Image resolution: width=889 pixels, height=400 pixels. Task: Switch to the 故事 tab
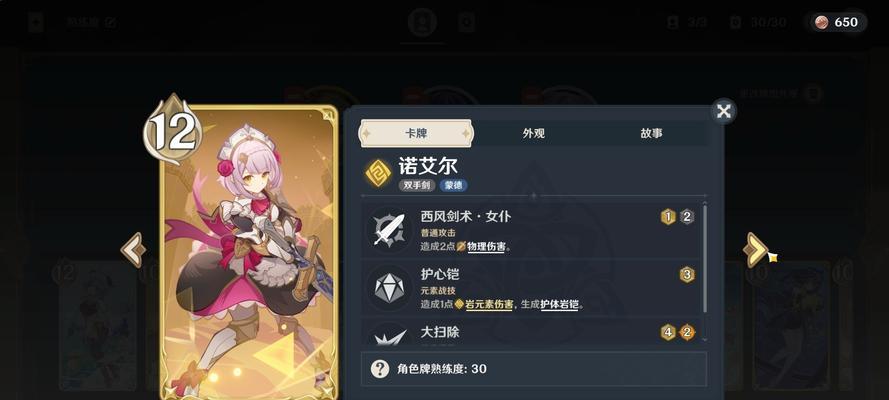[x=651, y=133]
